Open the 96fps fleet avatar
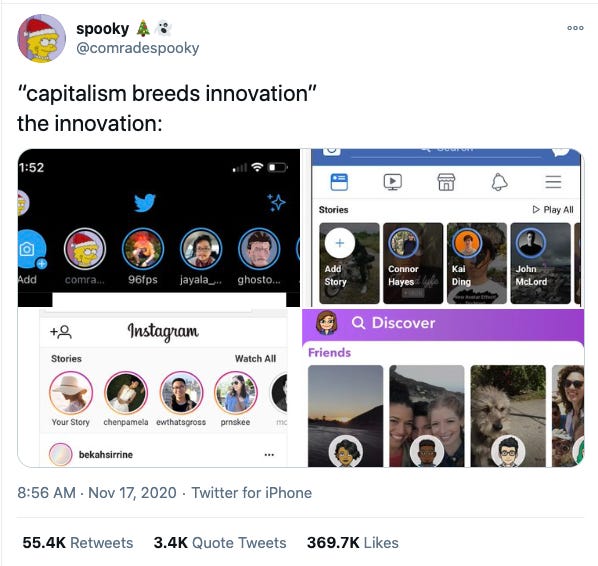This screenshot has height=566, width=598. (x=143, y=249)
